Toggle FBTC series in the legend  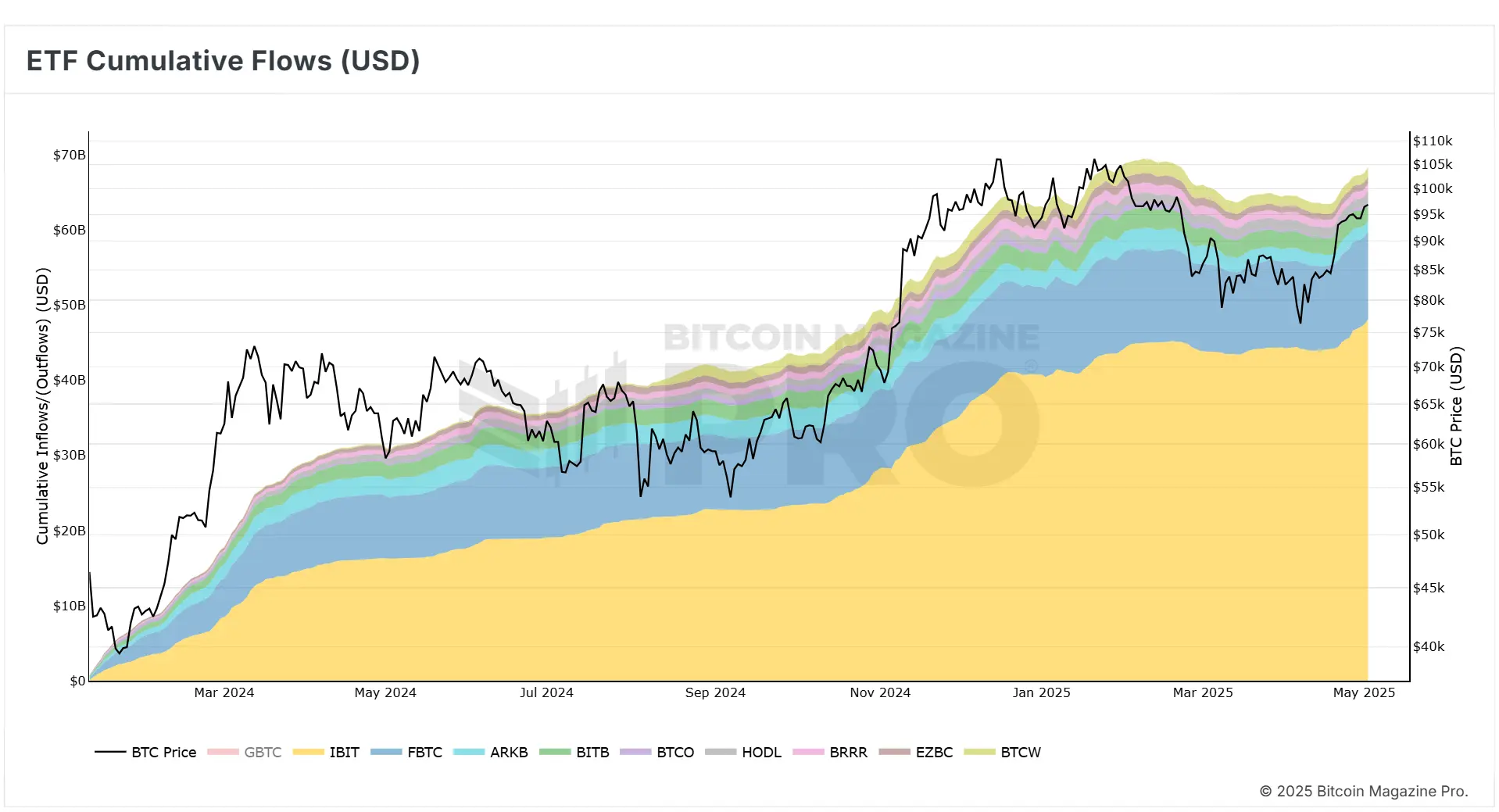[x=406, y=752]
